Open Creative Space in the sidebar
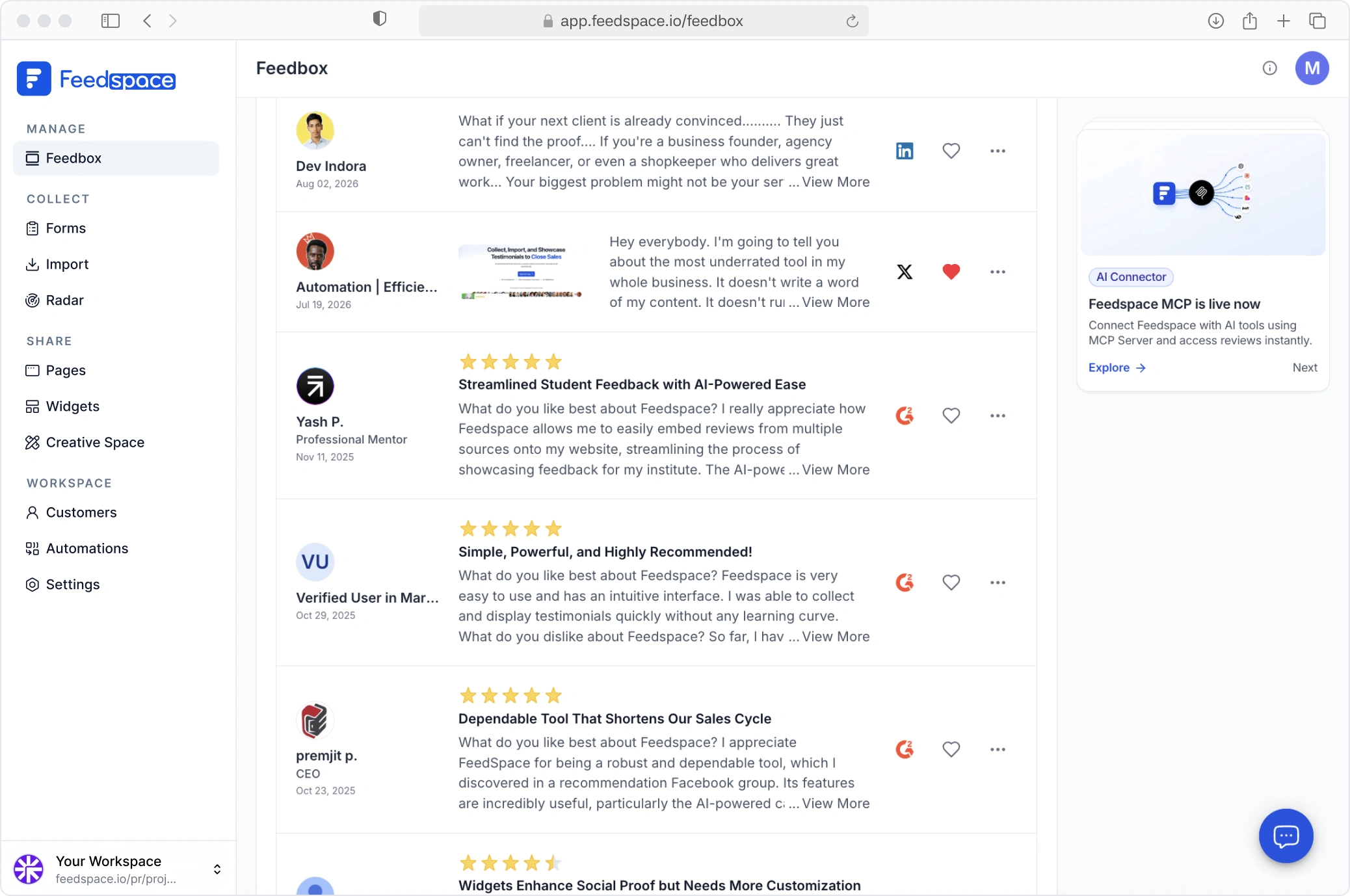Image resolution: width=1350 pixels, height=896 pixels. pos(85,442)
